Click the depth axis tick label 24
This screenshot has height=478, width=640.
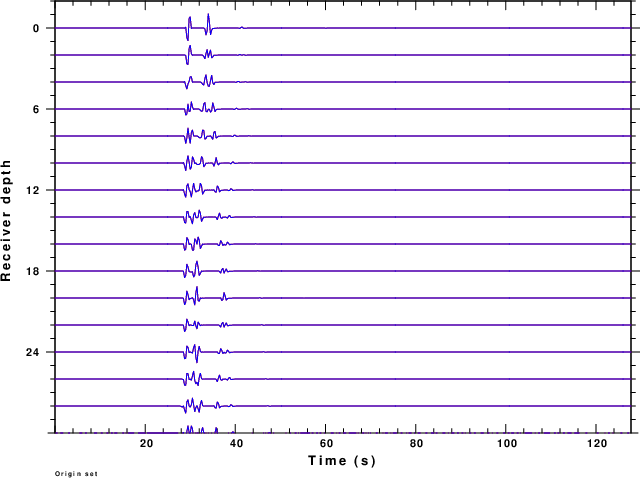pos(33,352)
